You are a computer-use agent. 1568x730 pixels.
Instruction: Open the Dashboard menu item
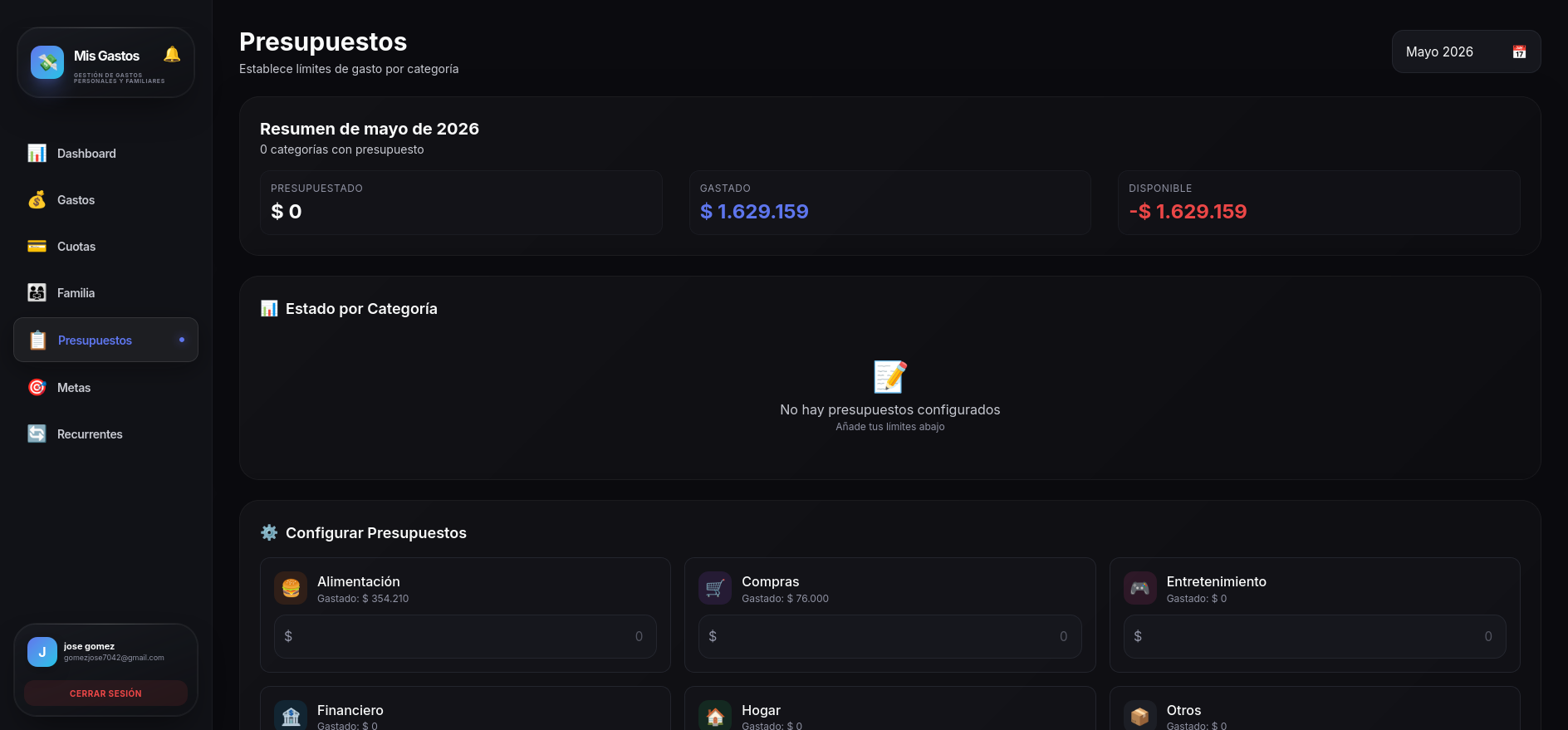pyautogui.click(x=105, y=154)
